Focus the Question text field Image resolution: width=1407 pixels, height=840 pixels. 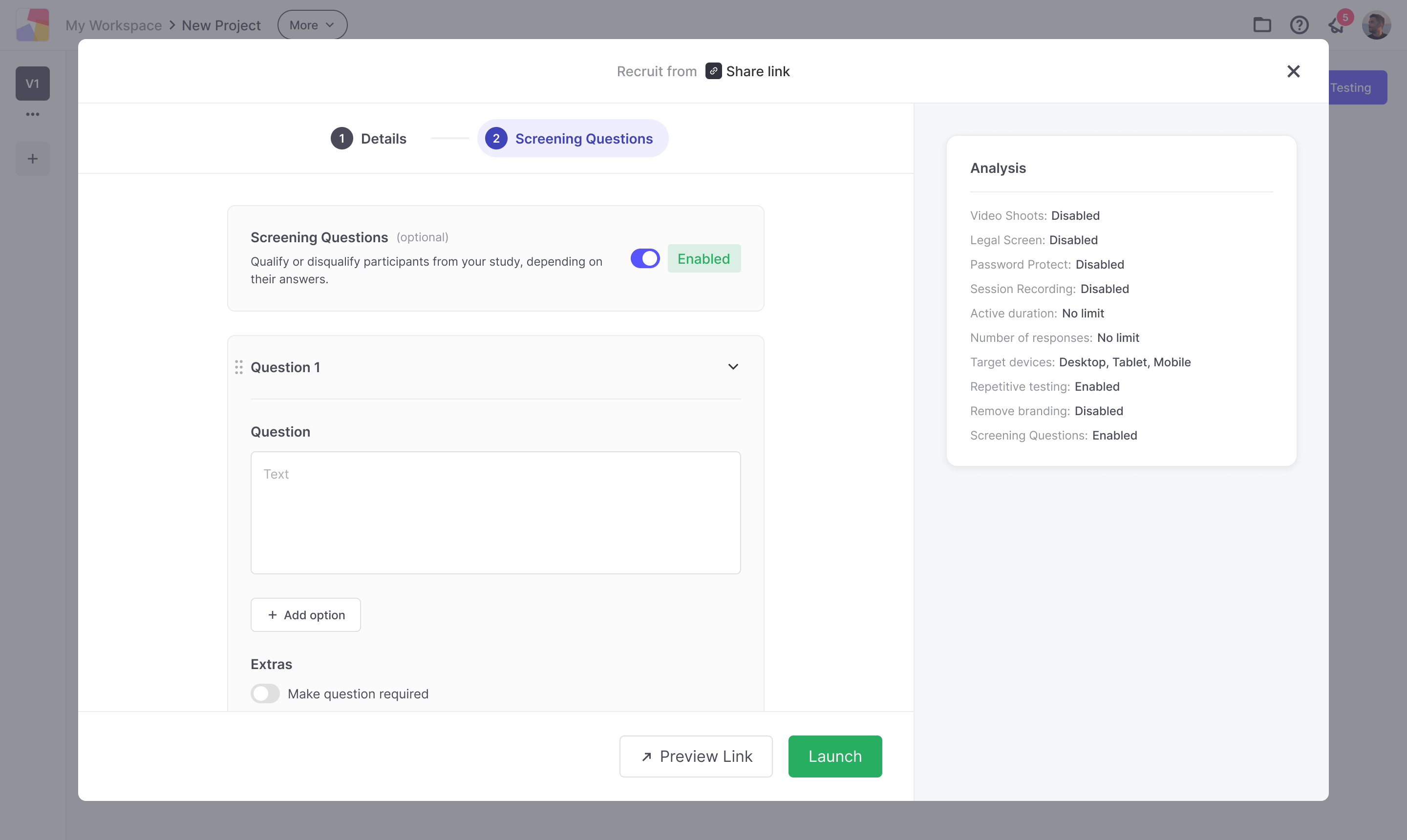(496, 513)
